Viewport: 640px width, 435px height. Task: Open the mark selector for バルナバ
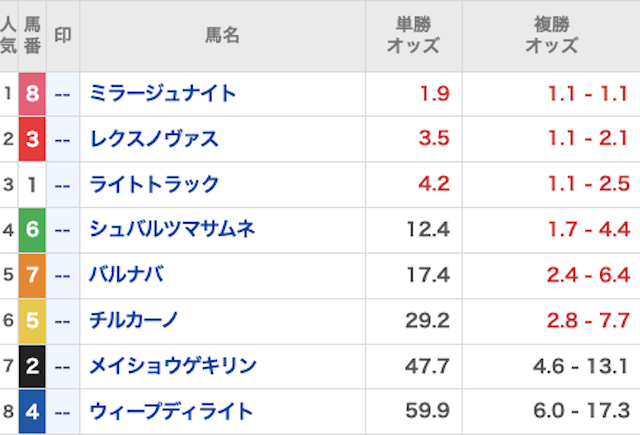pyautogui.click(x=62, y=275)
